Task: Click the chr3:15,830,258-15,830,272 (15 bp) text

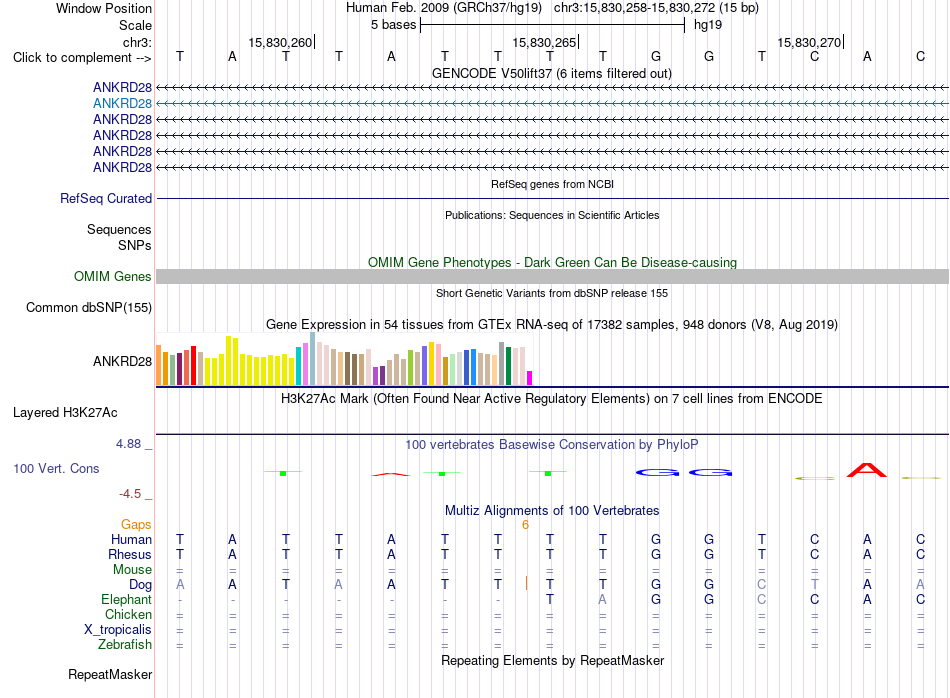Action: (656, 8)
